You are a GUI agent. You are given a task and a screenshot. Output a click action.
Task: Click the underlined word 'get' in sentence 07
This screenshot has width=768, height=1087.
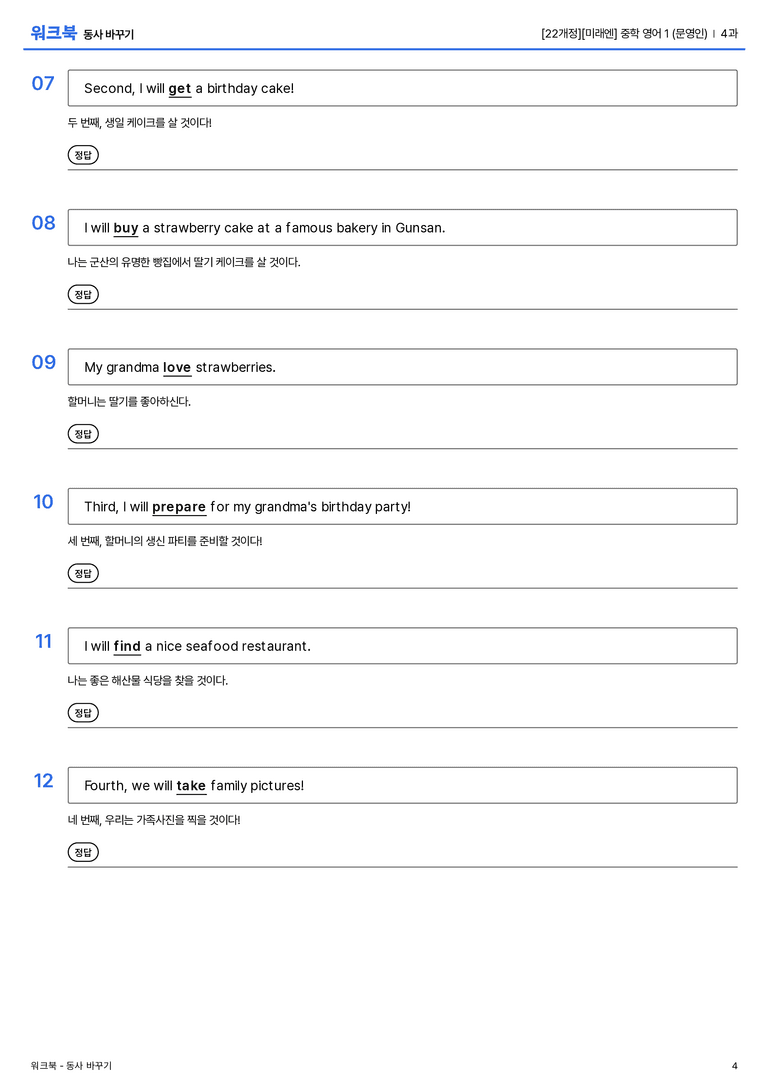click(x=180, y=89)
